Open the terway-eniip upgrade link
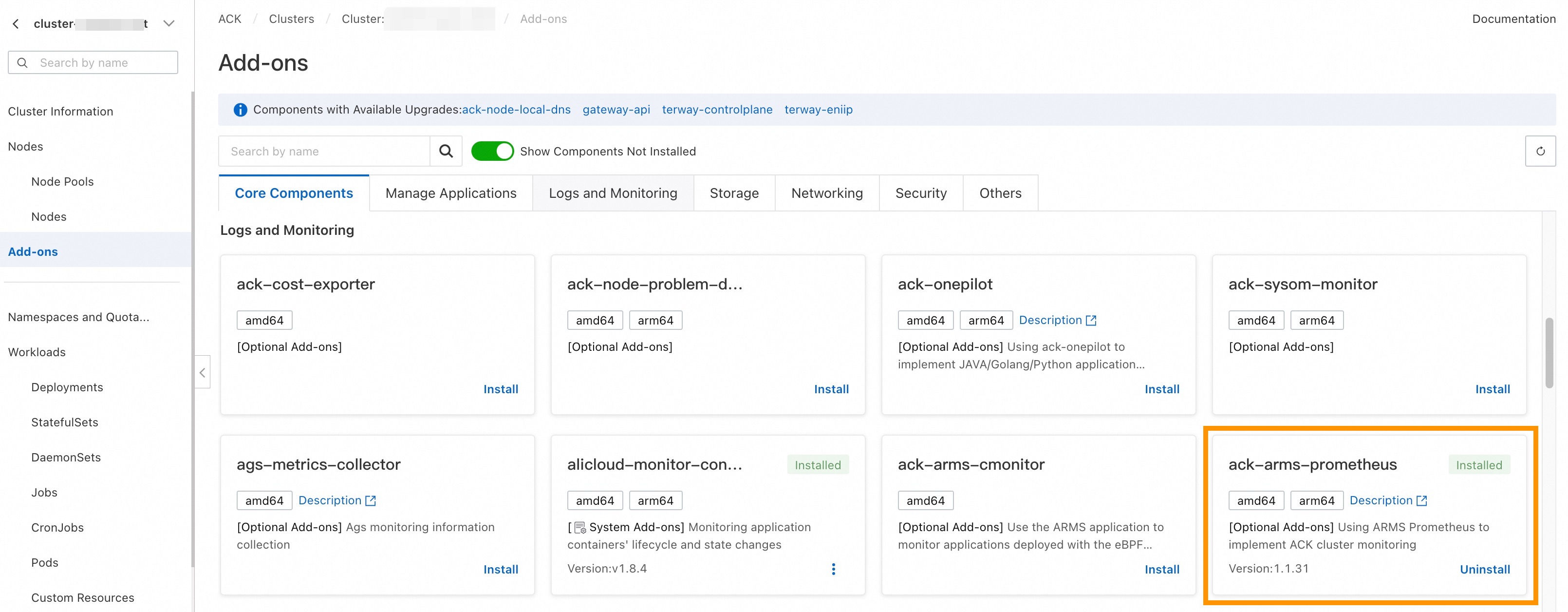The height and width of the screenshot is (612, 1568). coord(818,110)
